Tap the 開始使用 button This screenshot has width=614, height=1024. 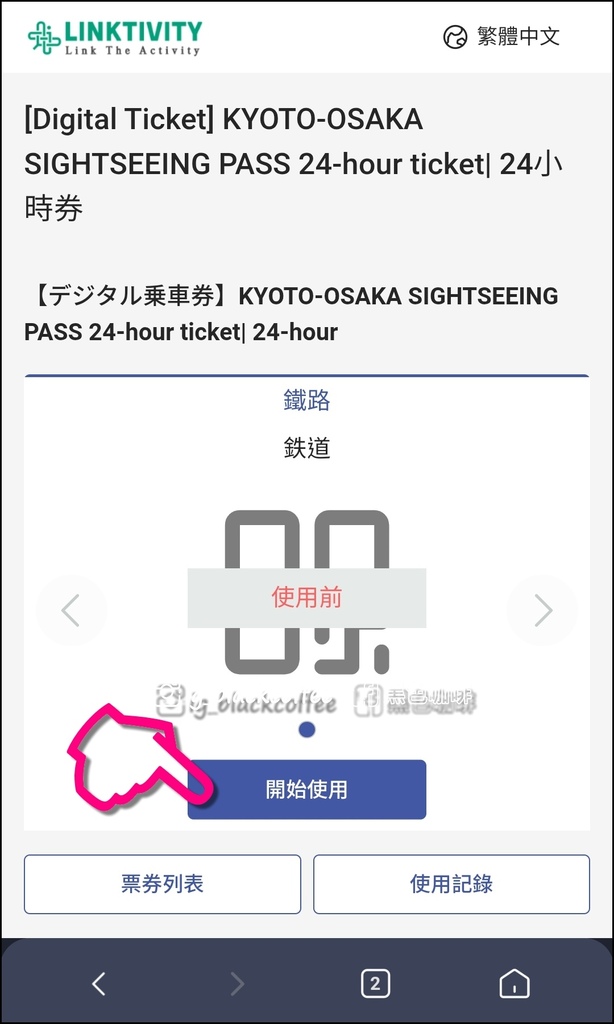(307, 789)
